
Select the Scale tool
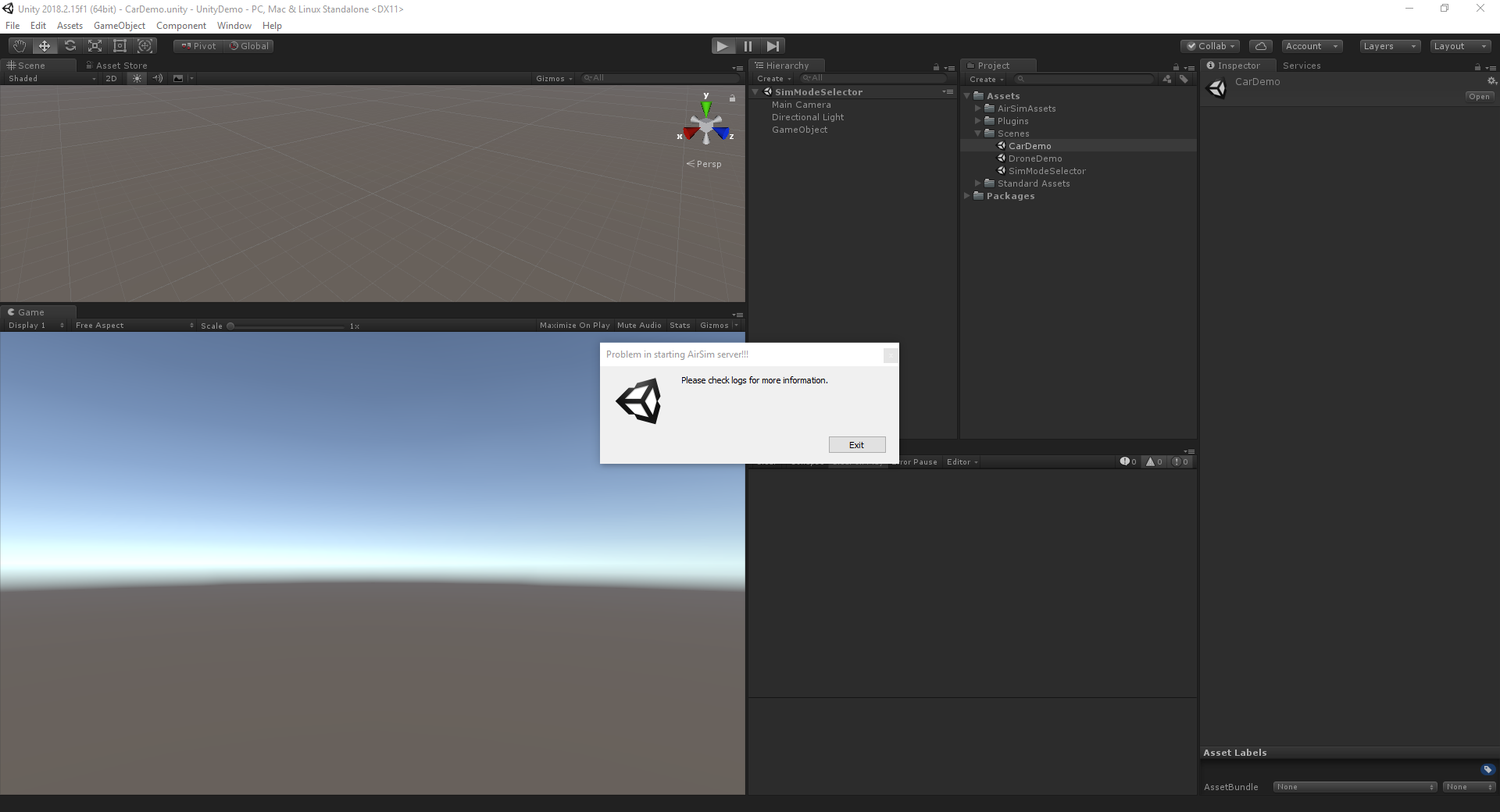95,45
